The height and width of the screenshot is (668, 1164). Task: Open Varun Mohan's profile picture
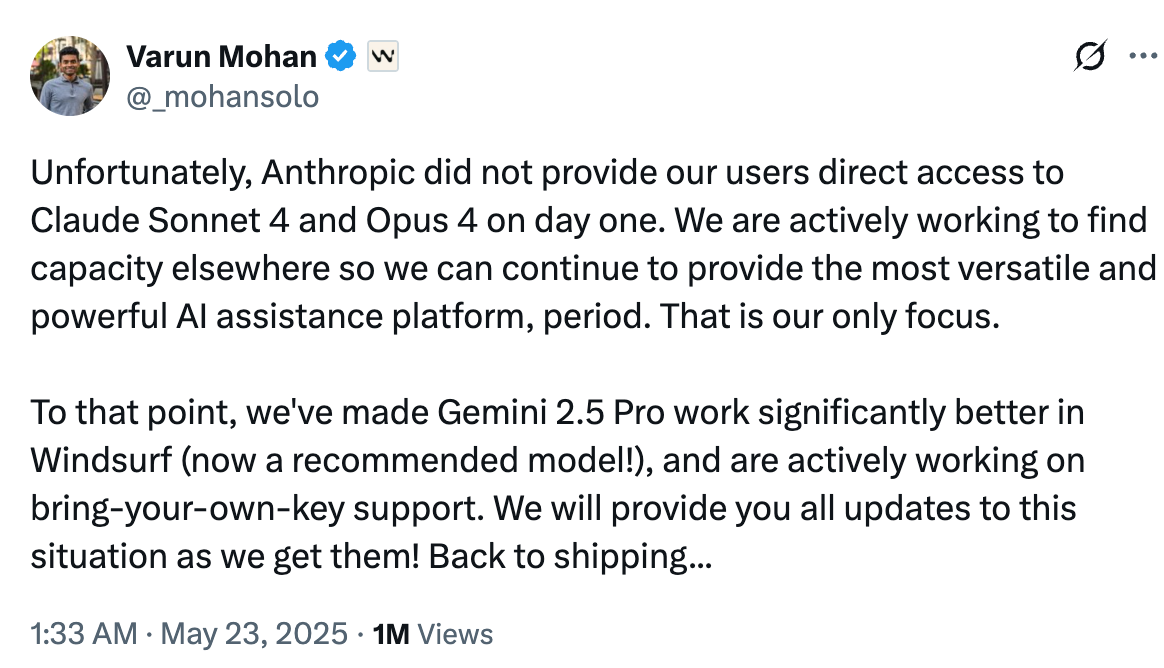click(70, 76)
